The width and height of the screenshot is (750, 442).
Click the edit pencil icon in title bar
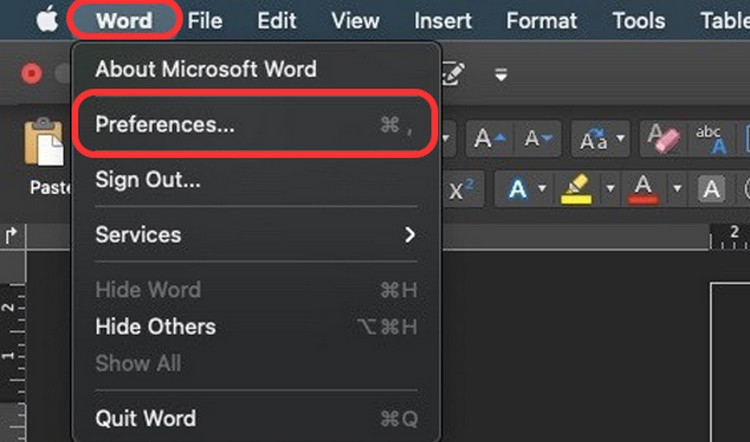coord(452,74)
